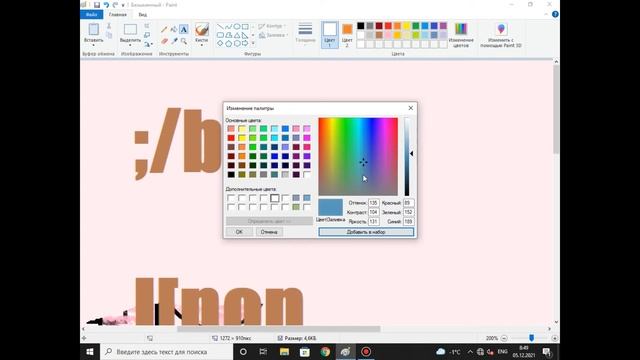This screenshot has width=640, height=360.
Task: Open the Толщина line thickness dropdown
Action: [x=305, y=33]
